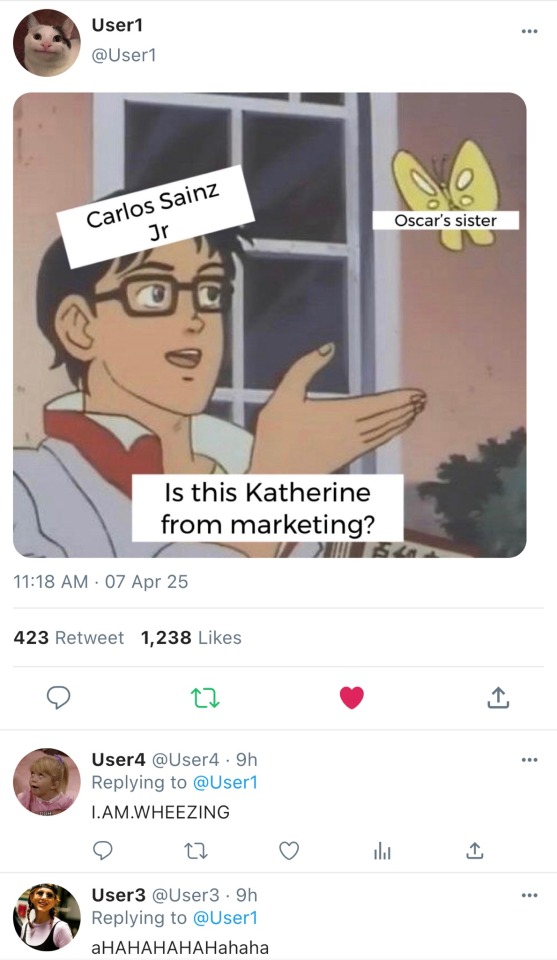Open the three-dot menu on User4's reply
The width and height of the screenshot is (557, 960).
(529, 760)
